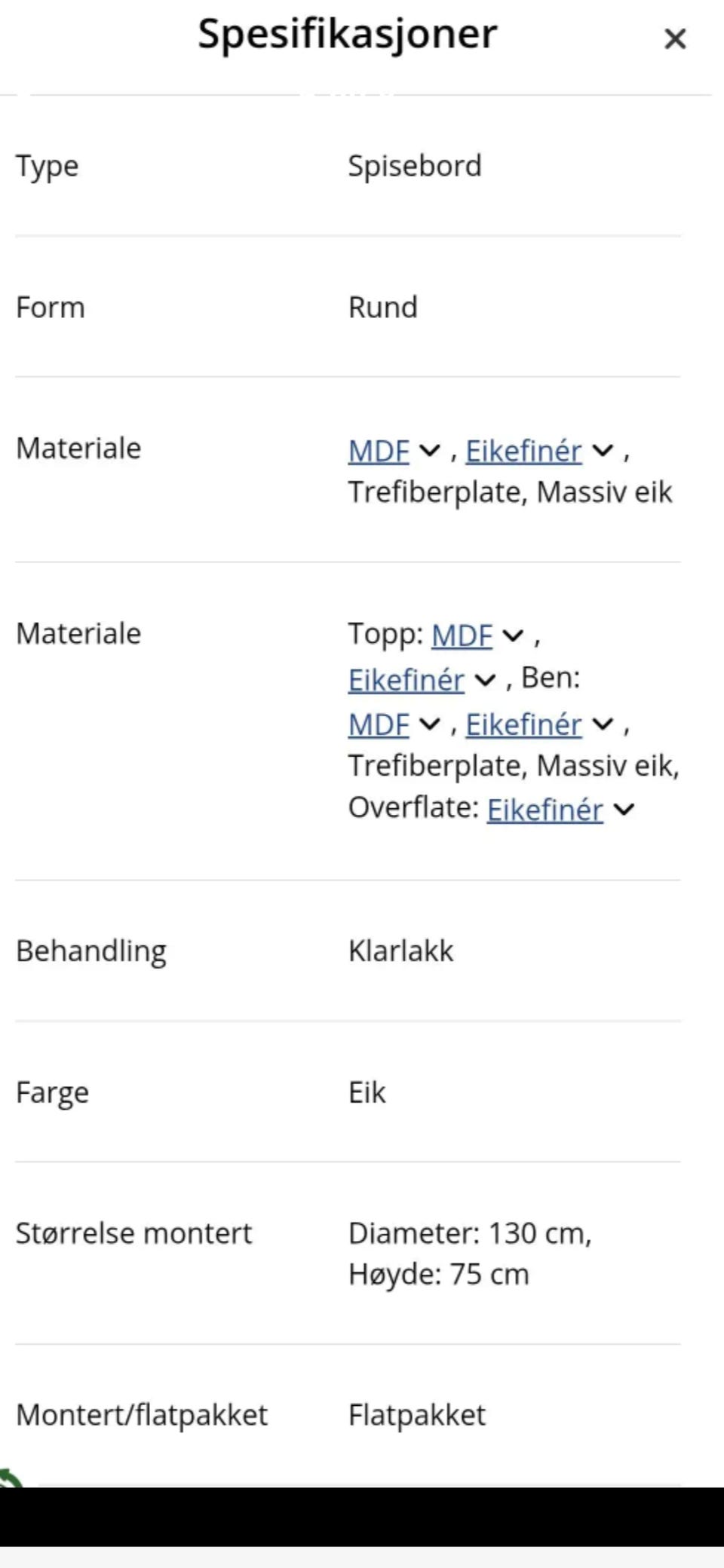Expand chevron beside the Topp: MDF link
This screenshot has height=1568, width=724.
point(513,635)
